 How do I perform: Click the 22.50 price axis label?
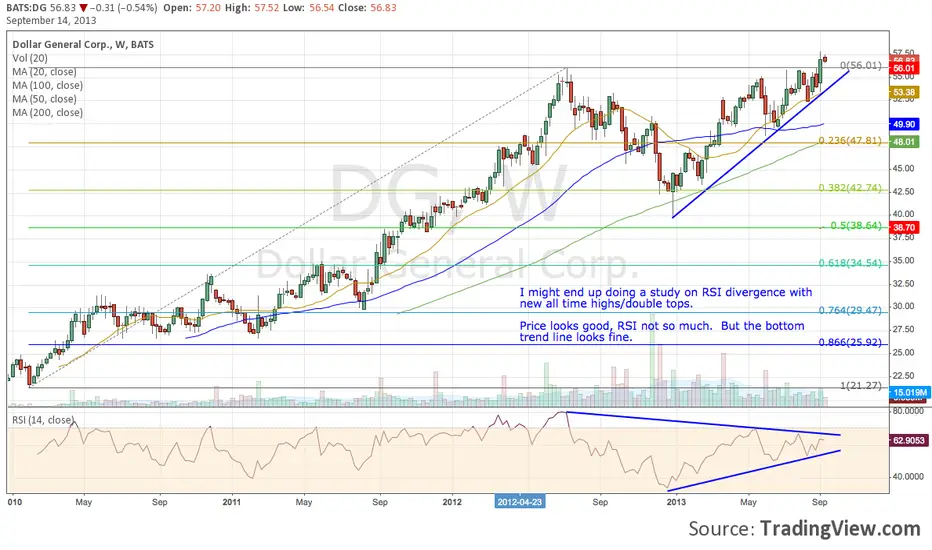pyautogui.click(x=903, y=375)
